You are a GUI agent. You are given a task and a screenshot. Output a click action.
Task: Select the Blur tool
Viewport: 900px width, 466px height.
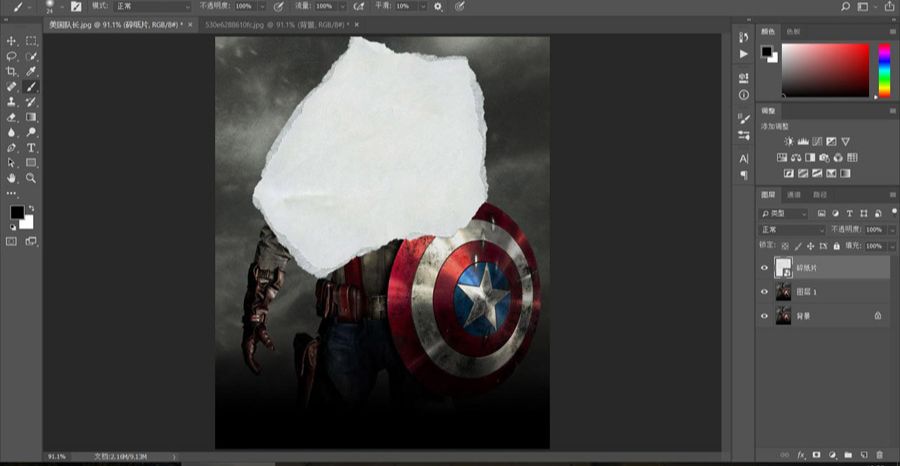tap(11, 132)
